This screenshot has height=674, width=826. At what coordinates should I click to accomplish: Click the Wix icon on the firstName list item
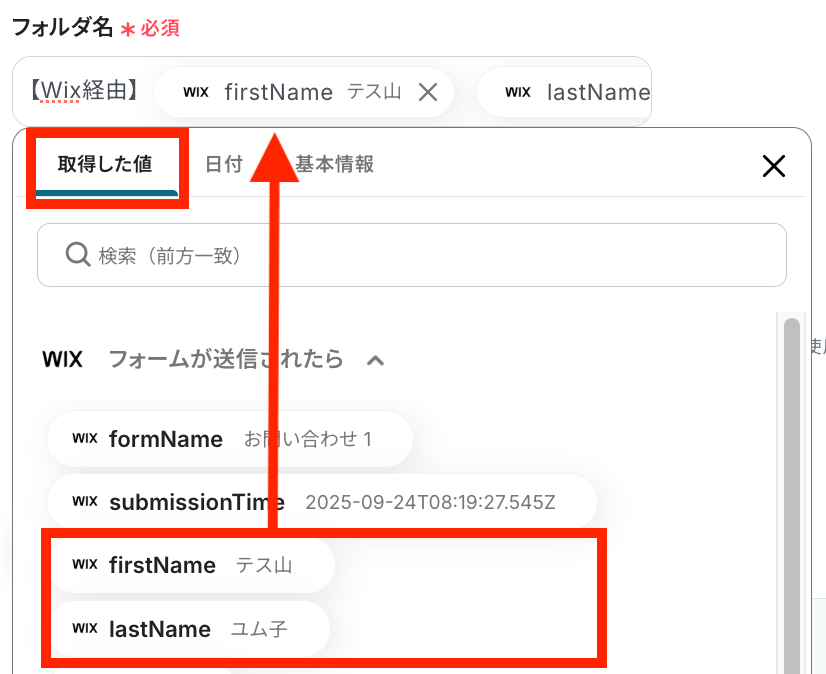[85, 564]
